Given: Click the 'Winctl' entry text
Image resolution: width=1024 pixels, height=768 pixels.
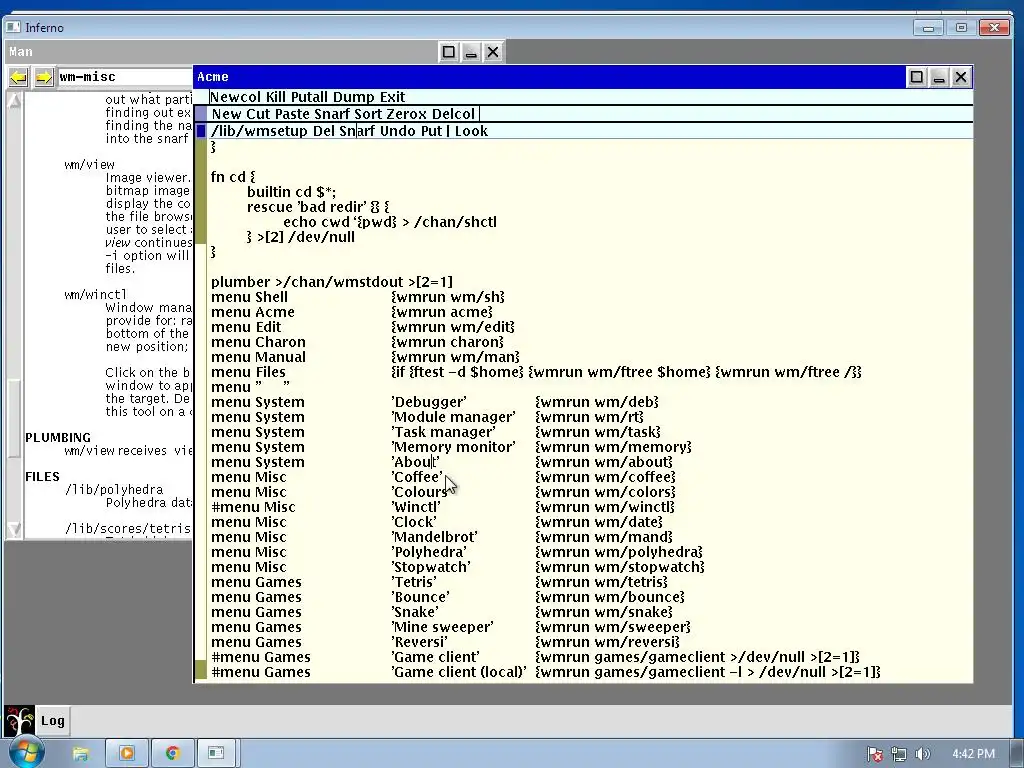Looking at the screenshot, I should (416, 507).
